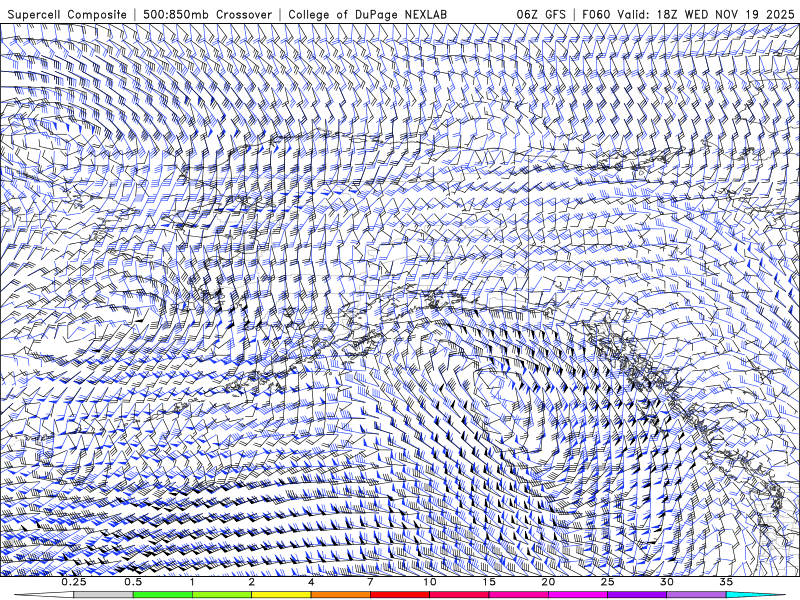800x600 pixels.
Task: Select the purple 25–30 colorbar segment
Action: point(637,595)
